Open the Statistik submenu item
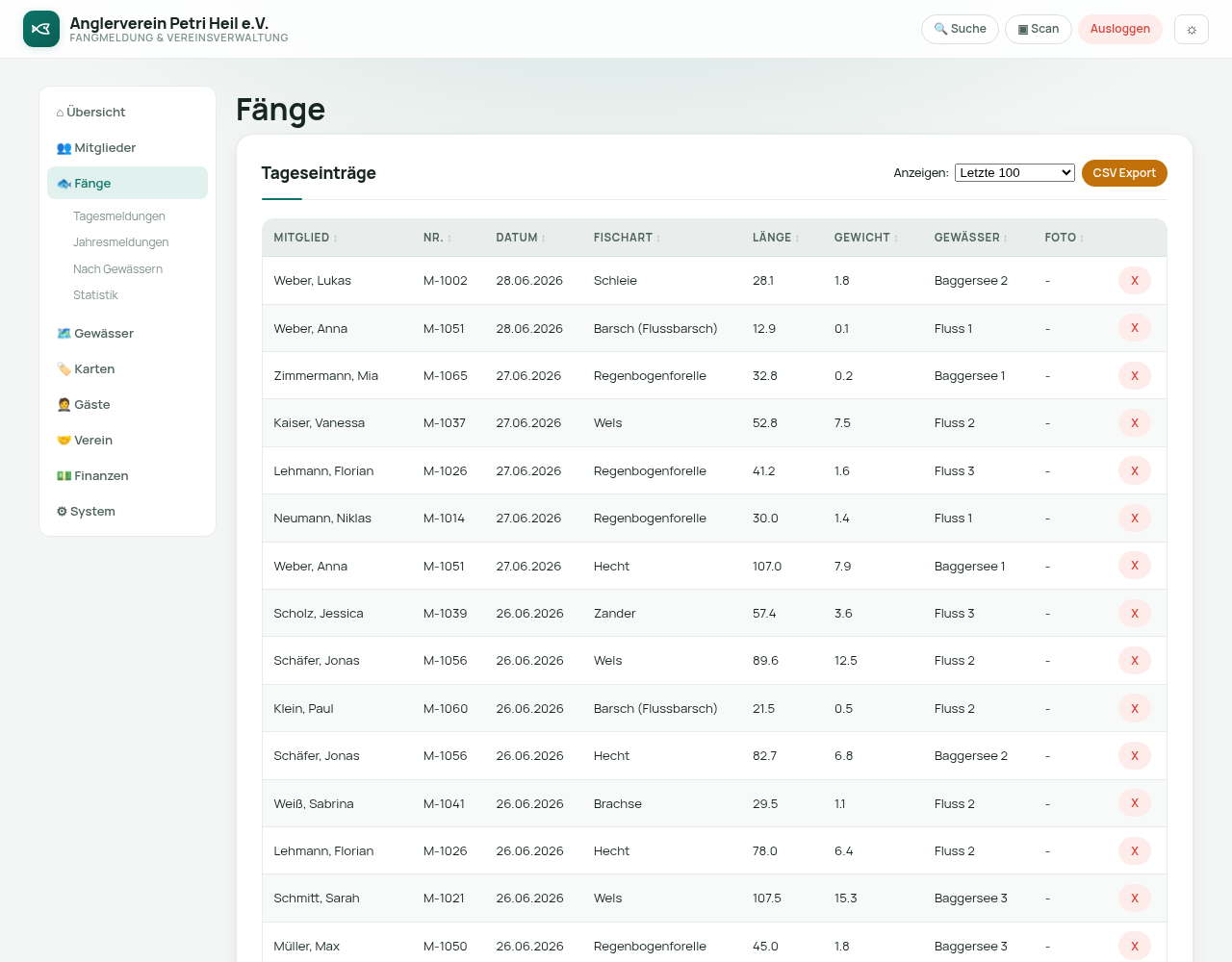This screenshot has height=962, width=1232. [95, 295]
